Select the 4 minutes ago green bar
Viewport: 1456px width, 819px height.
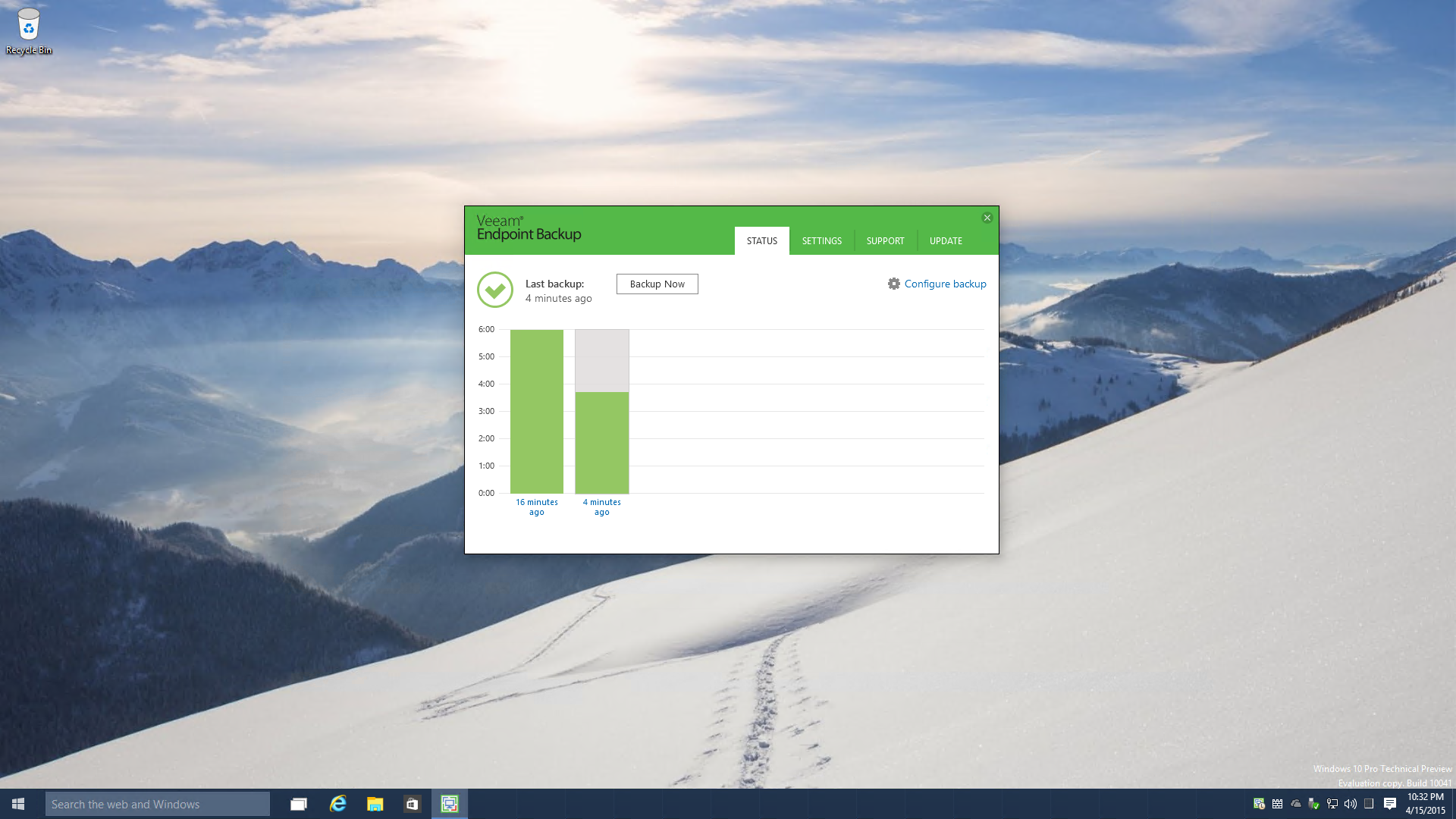pyautogui.click(x=601, y=443)
